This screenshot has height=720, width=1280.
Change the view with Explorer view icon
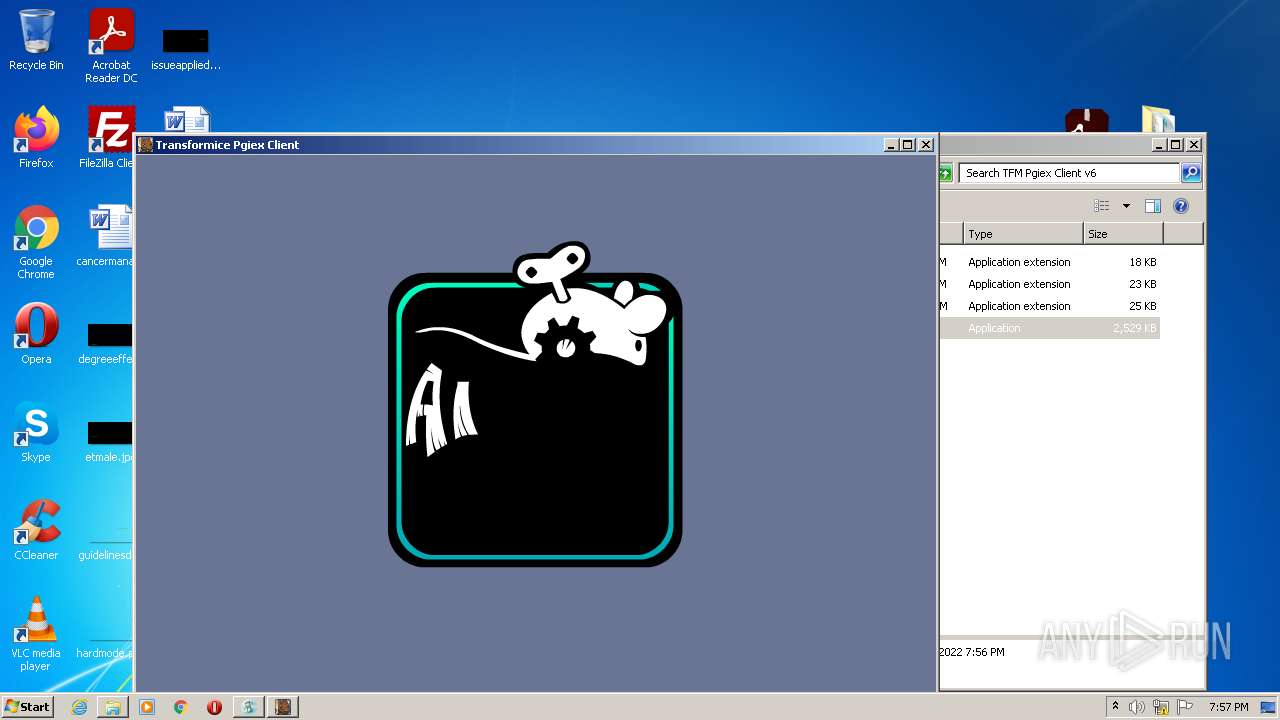[x=1102, y=206]
